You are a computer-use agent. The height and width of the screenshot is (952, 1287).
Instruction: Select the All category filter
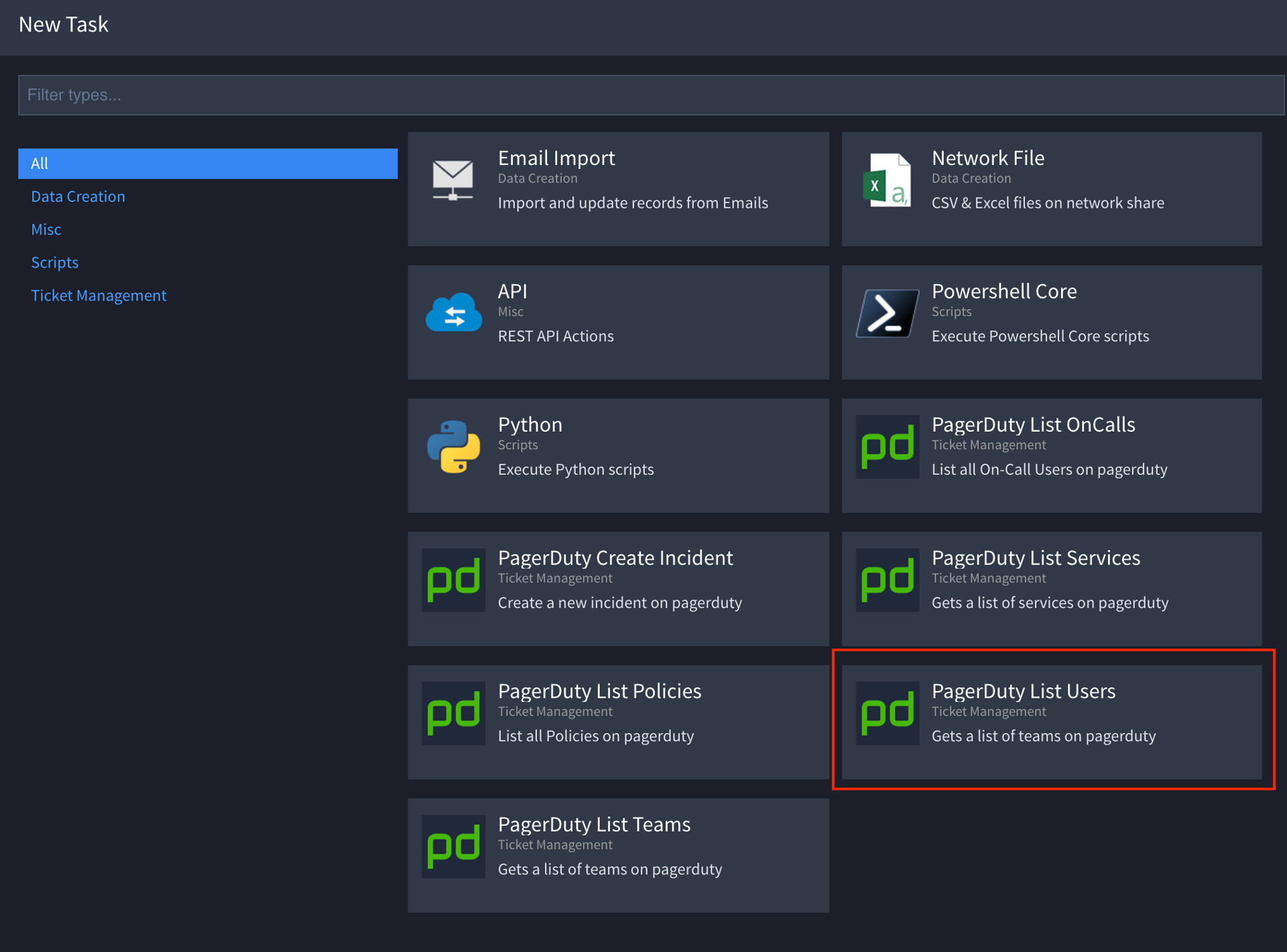point(208,164)
